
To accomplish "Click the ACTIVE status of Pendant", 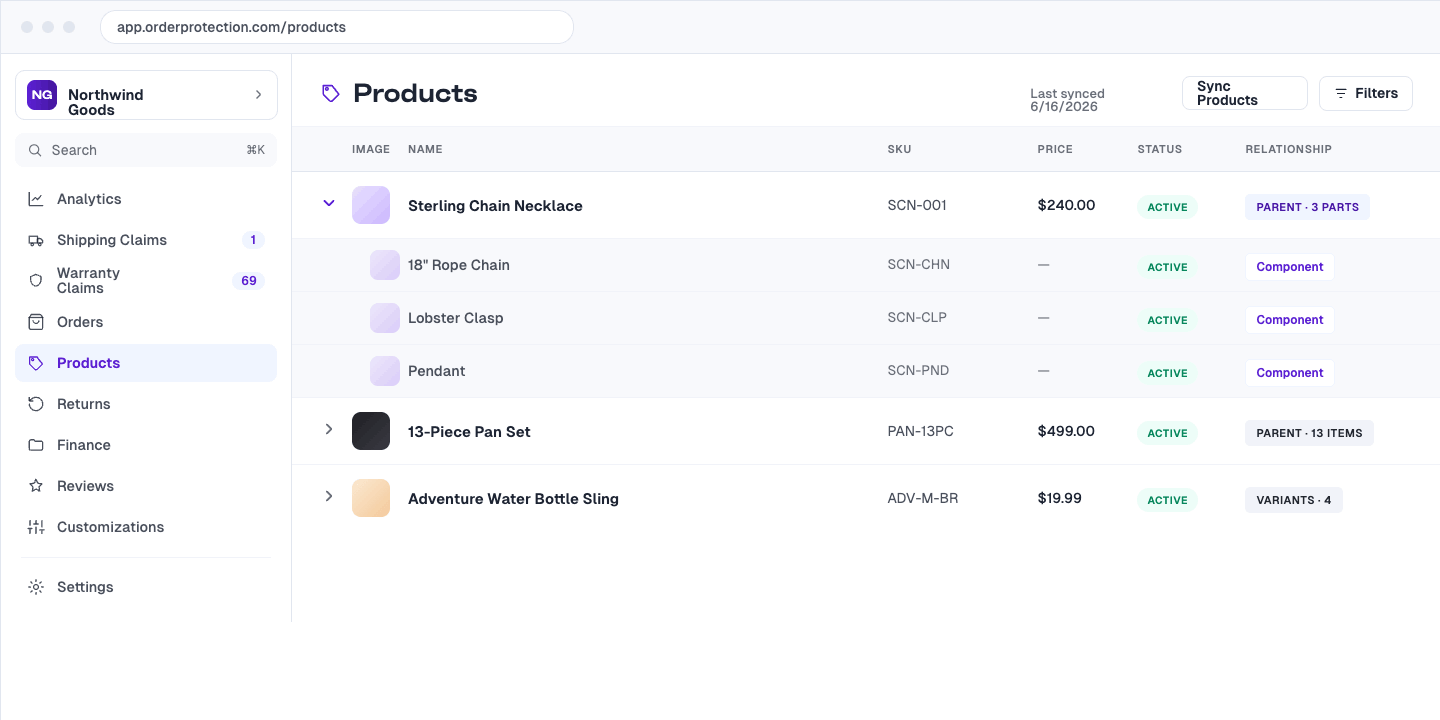I will 1167,373.
